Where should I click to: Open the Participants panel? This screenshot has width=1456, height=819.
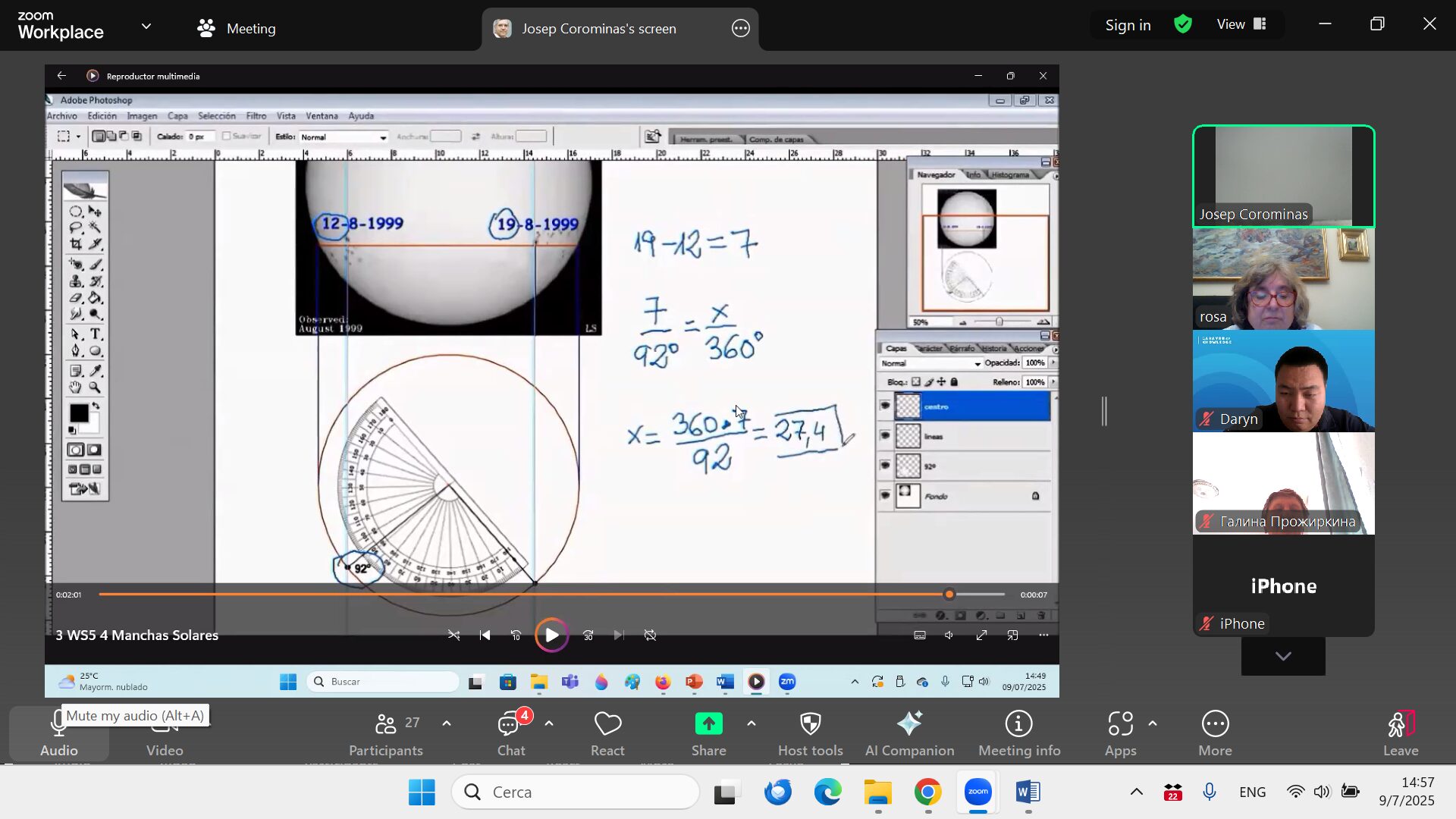point(386,733)
